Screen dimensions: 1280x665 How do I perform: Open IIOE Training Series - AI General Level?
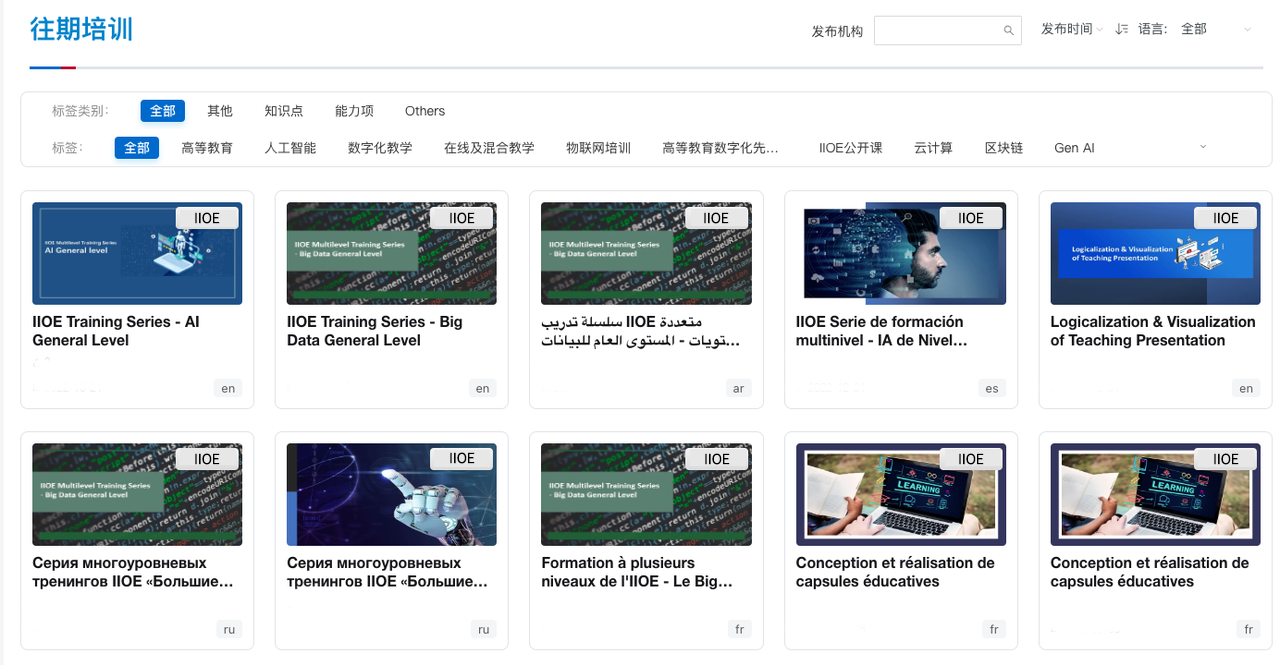tap(116, 331)
